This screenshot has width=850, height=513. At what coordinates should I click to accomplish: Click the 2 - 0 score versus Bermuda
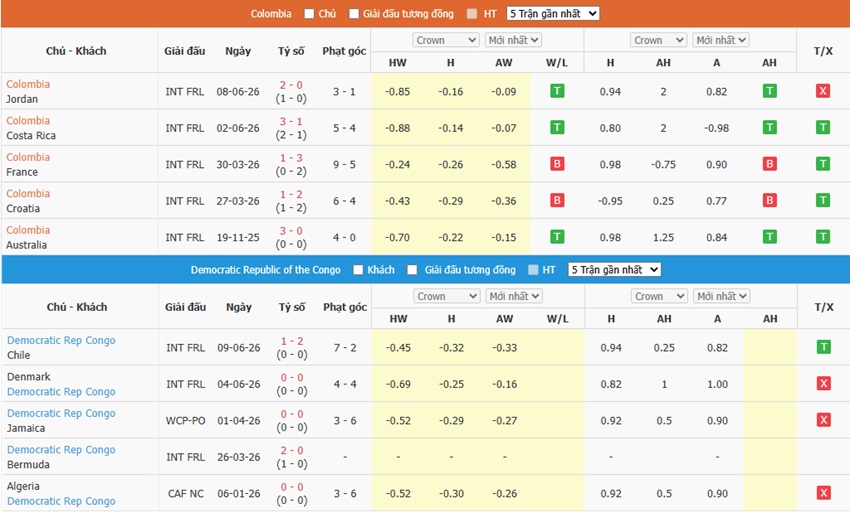point(292,451)
